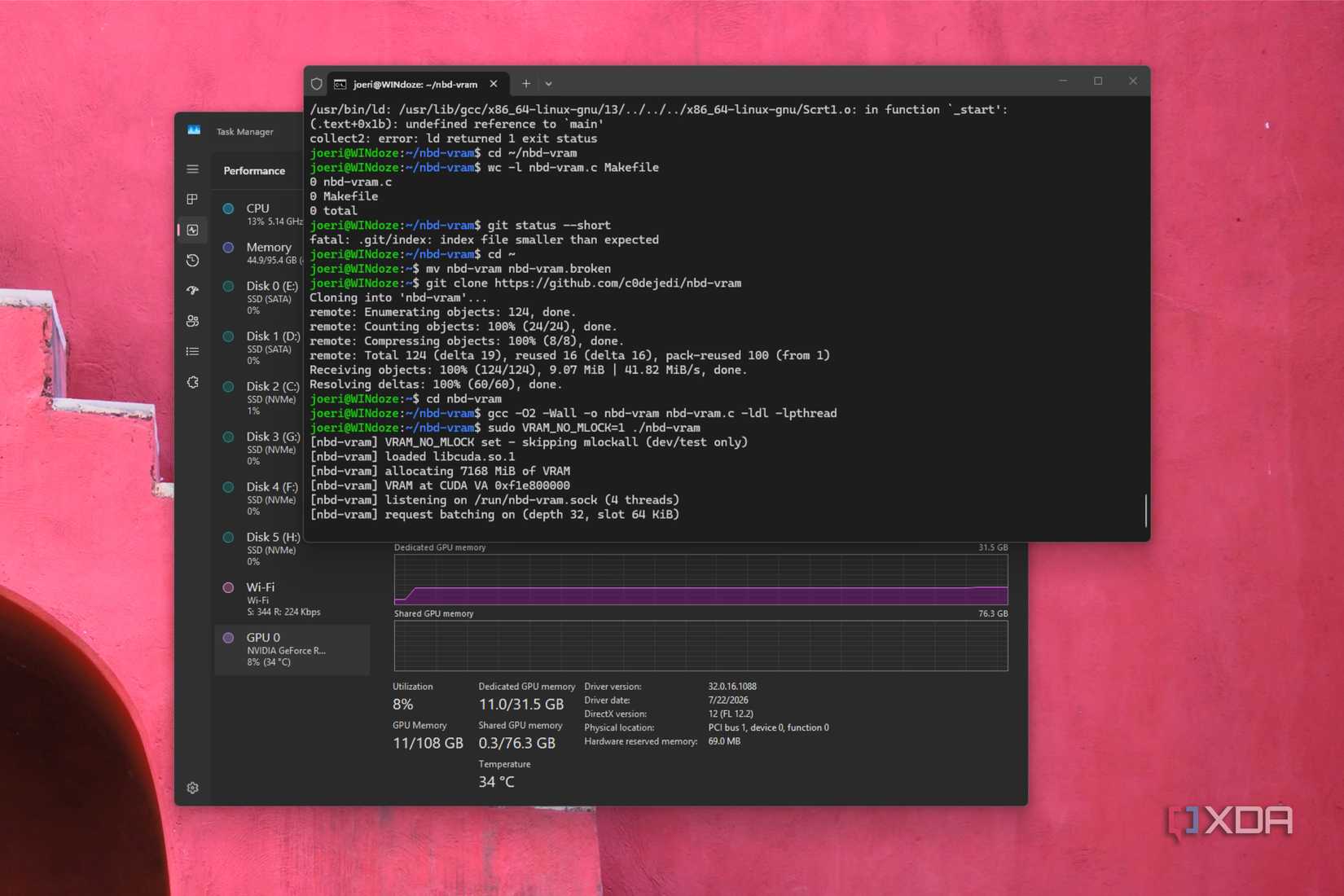Open the App history icon in Task Manager

pyautogui.click(x=192, y=261)
